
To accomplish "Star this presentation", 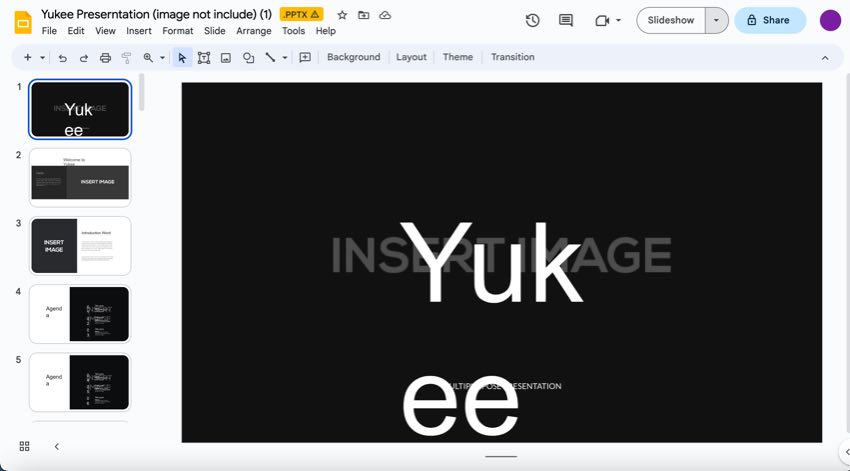I will [342, 15].
